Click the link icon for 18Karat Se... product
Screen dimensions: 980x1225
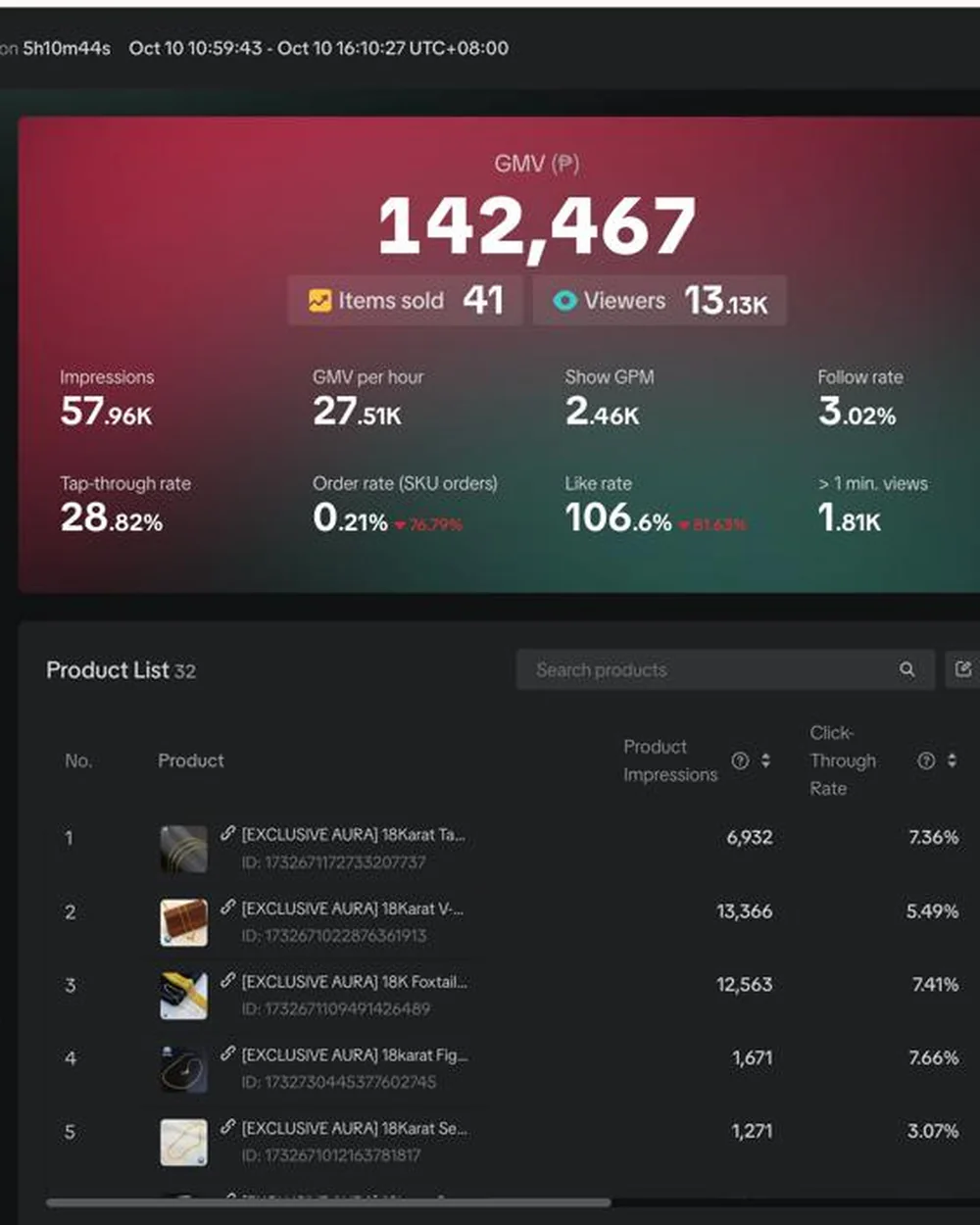227,1127
